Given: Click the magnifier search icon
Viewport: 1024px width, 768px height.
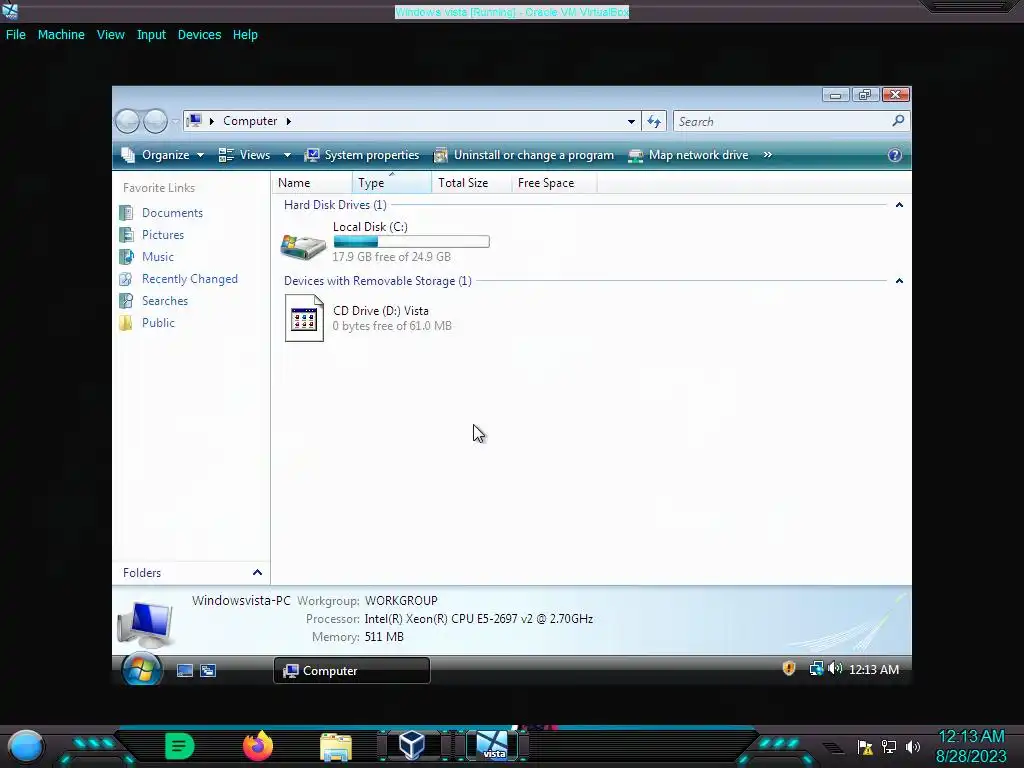Looking at the screenshot, I should pyautogui.click(x=898, y=121).
